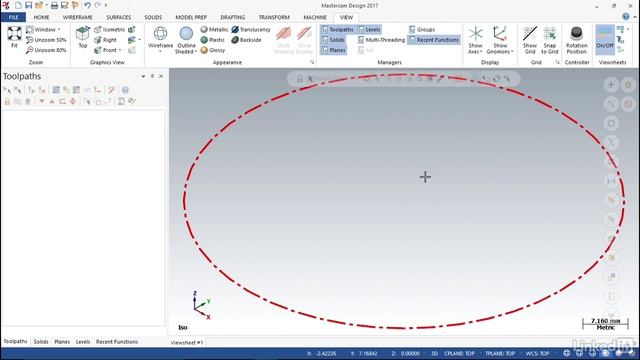Image resolution: width=640 pixels, height=360 pixels.
Task: Toggle Recent Functions manager visibility
Action: pos(434,40)
